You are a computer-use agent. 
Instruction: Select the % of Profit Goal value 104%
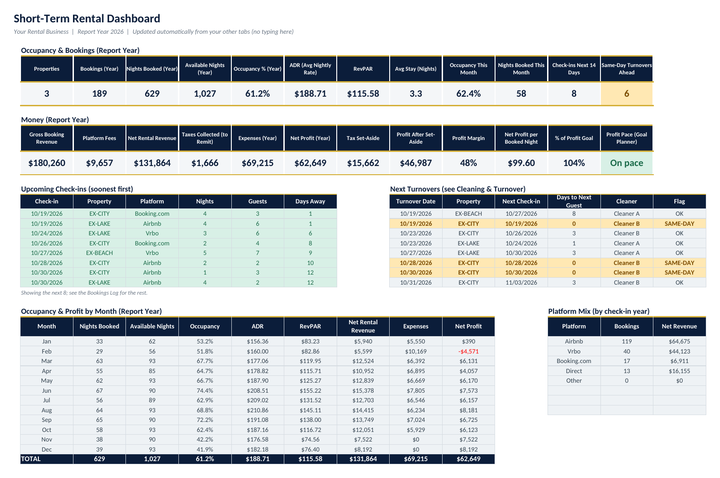tap(574, 163)
